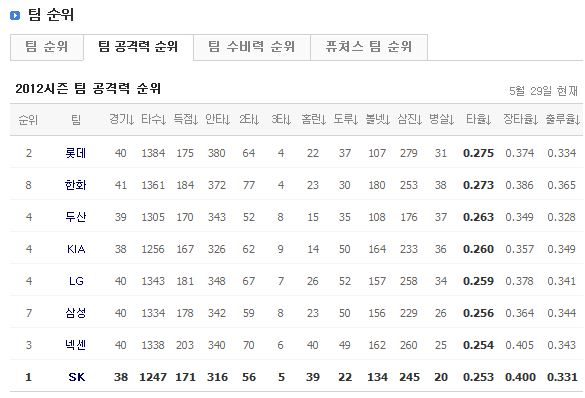This screenshot has width=585, height=398.
Task: Open the 롯데 team link
Action: pos(76,153)
